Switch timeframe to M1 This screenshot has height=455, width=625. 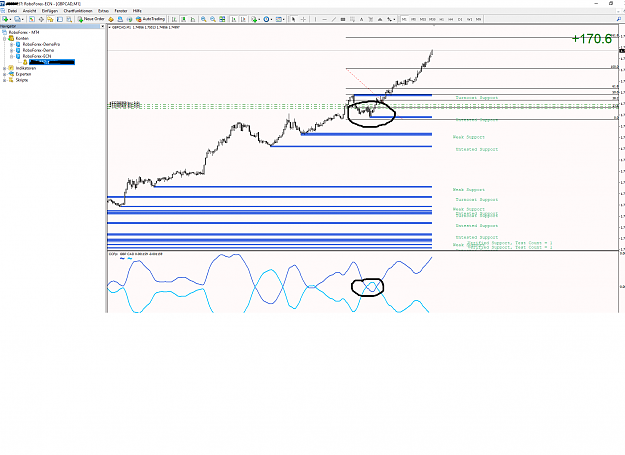click(x=404, y=19)
